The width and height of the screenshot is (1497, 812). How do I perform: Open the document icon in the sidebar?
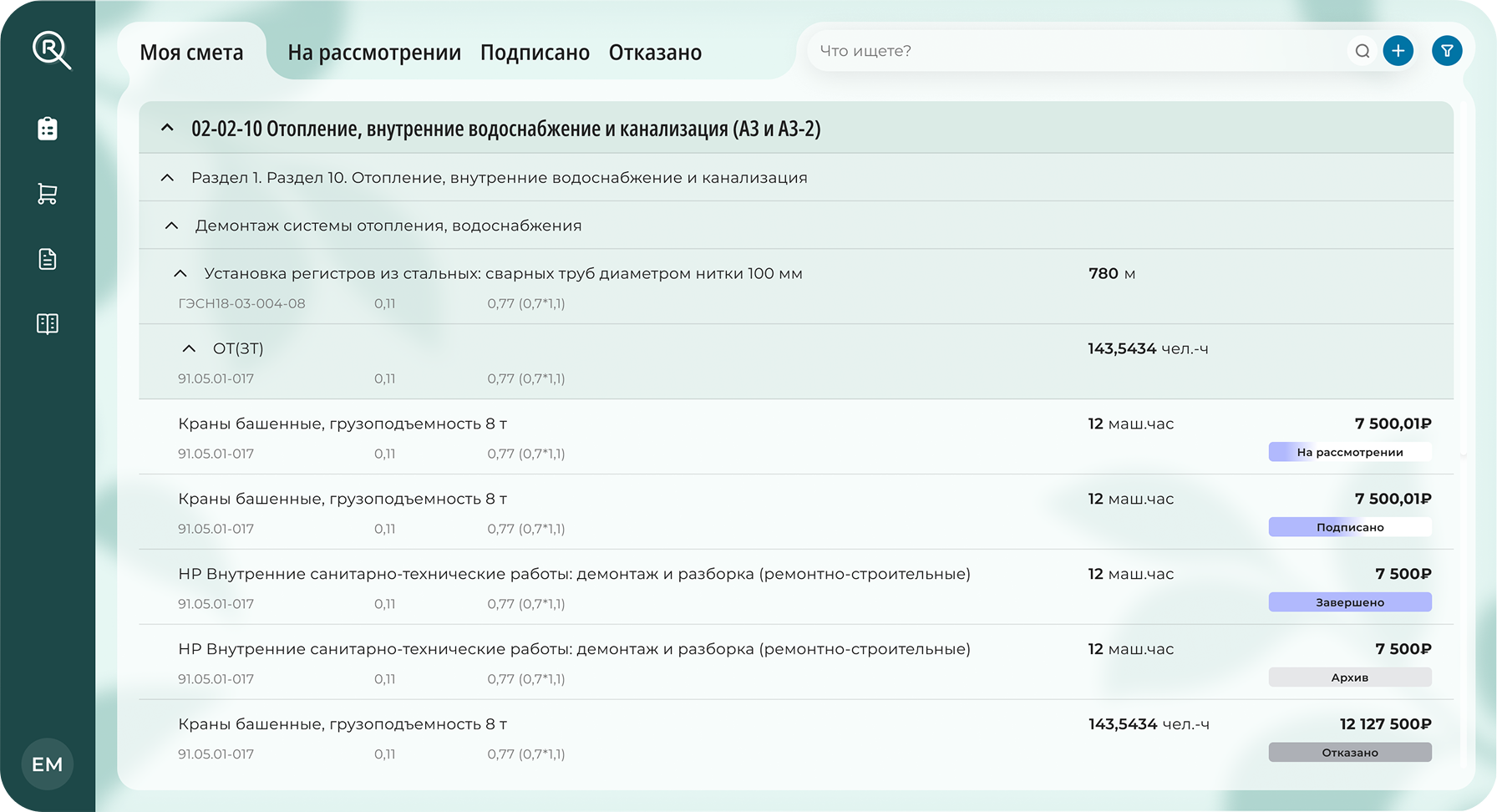tap(47, 258)
